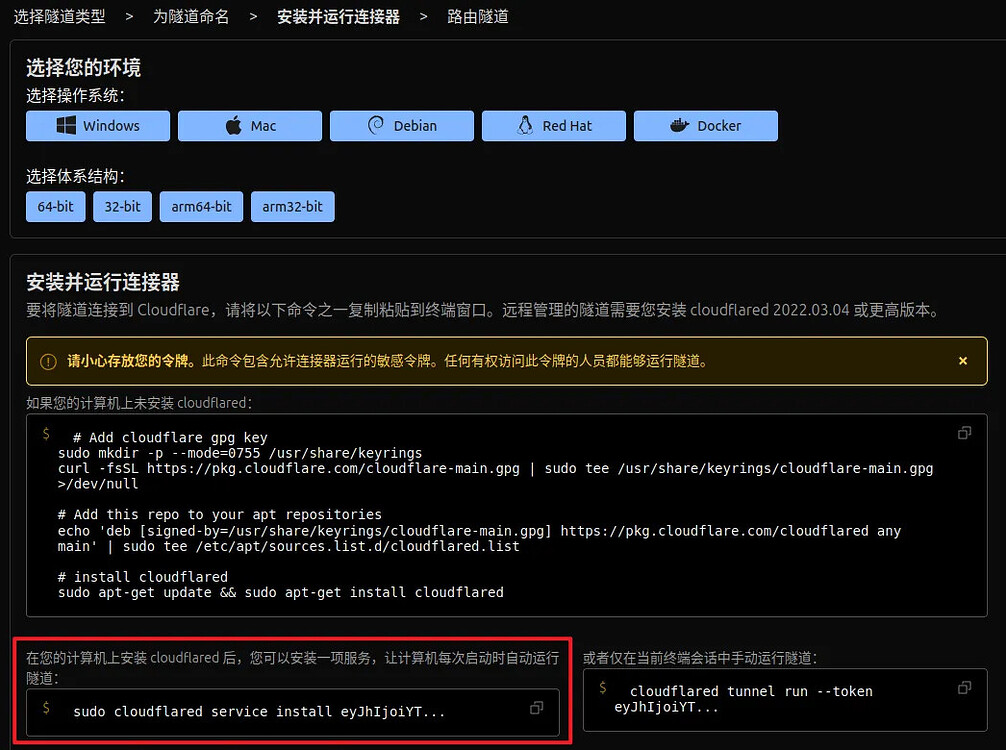Click the 选择操作系统 label

75,96
